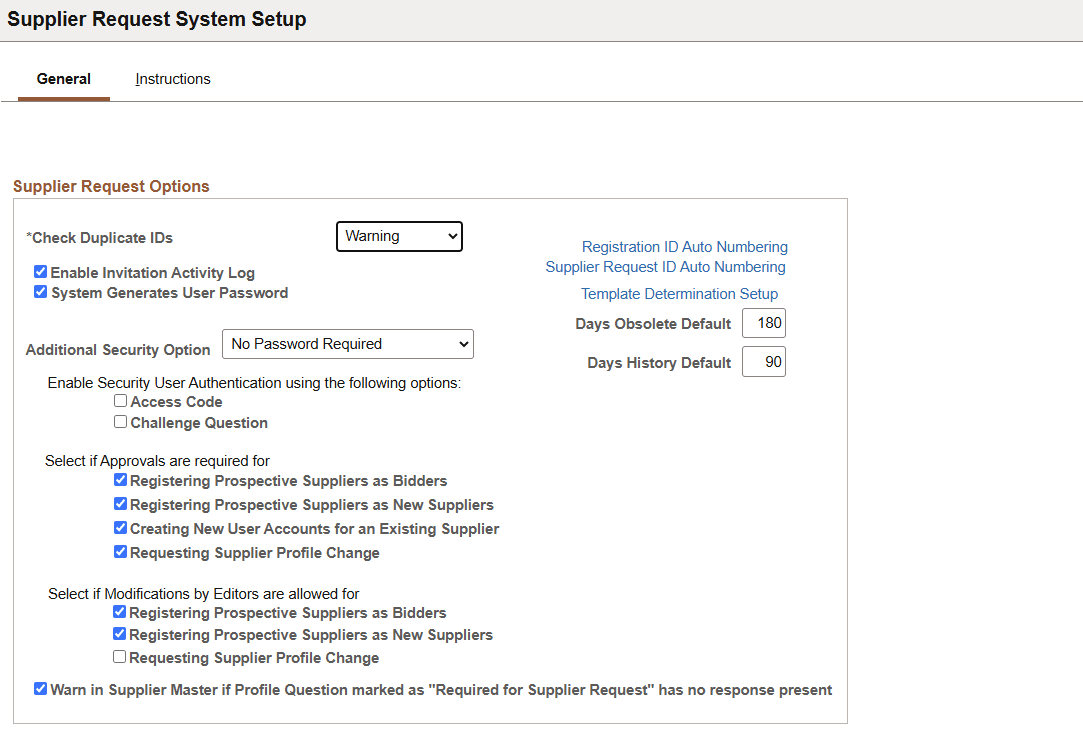Viewport: 1083px width, 742px height.
Task: Uncheck System Generates User Password
Action: 40,292
